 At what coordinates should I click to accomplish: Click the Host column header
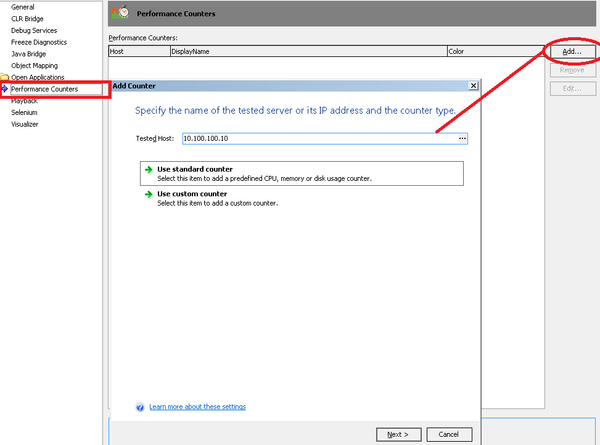[x=139, y=51]
